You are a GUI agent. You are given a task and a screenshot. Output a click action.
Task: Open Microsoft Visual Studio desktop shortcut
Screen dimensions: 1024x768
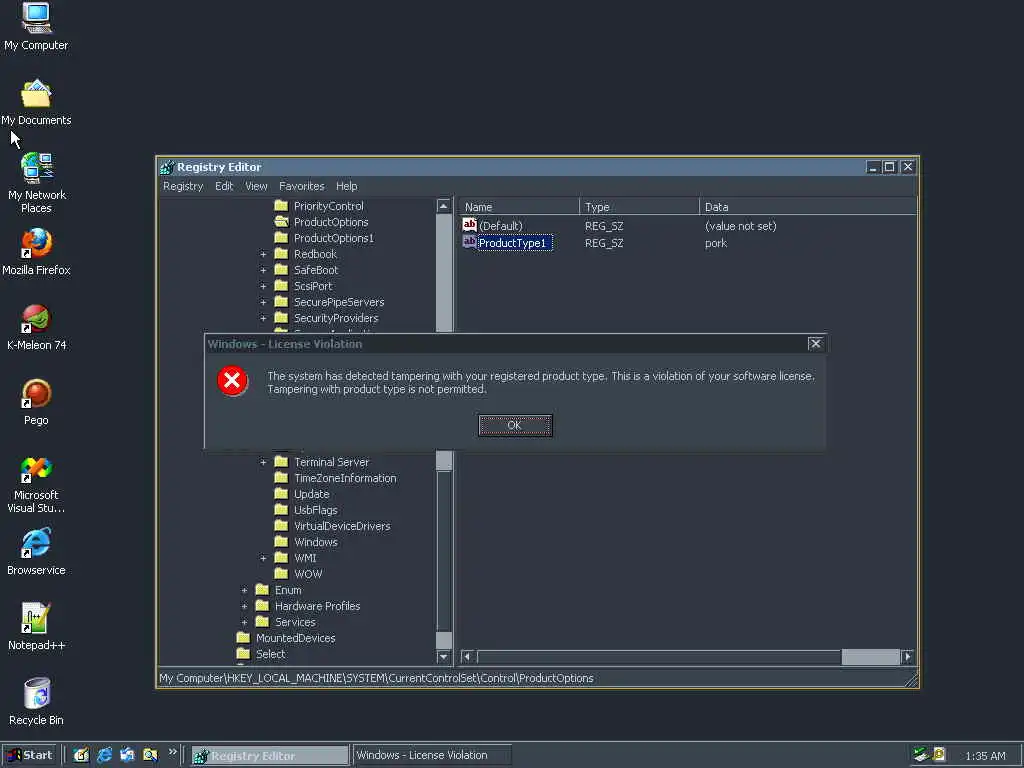click(x=36, y=485)
